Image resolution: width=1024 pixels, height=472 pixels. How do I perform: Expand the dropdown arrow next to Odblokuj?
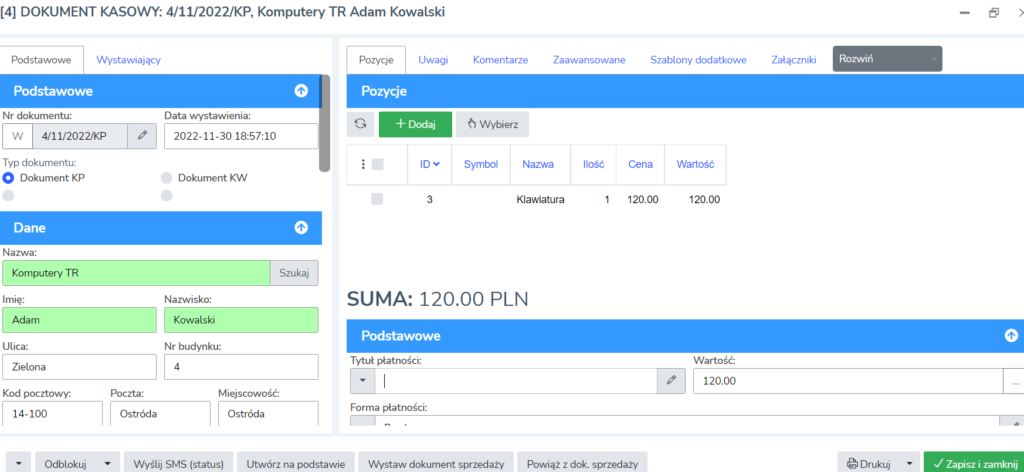[106, 463]
